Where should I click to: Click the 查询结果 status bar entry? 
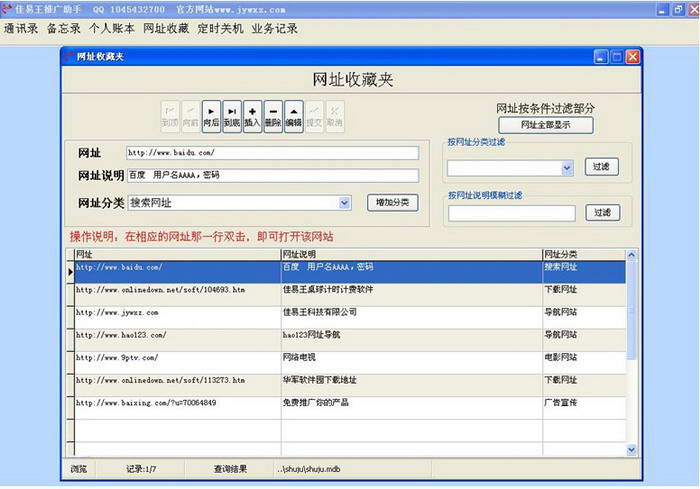[230, 469]
